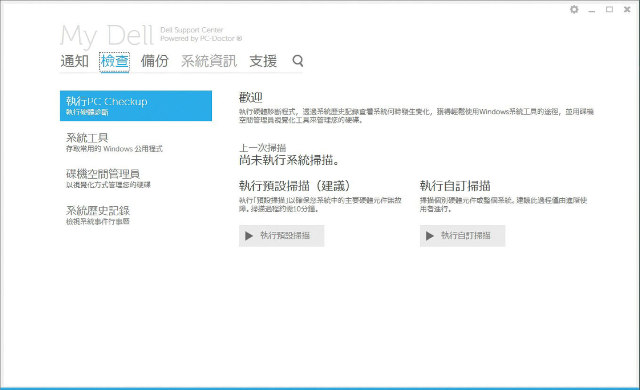Click the My Dell logo text

(107, 35)
